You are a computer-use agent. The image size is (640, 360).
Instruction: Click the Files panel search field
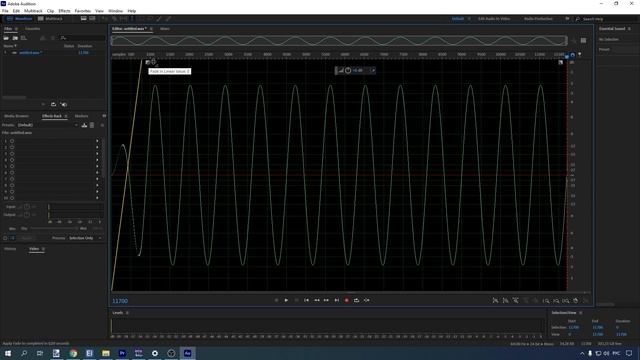pyautogui.click(x=83, y=38)
